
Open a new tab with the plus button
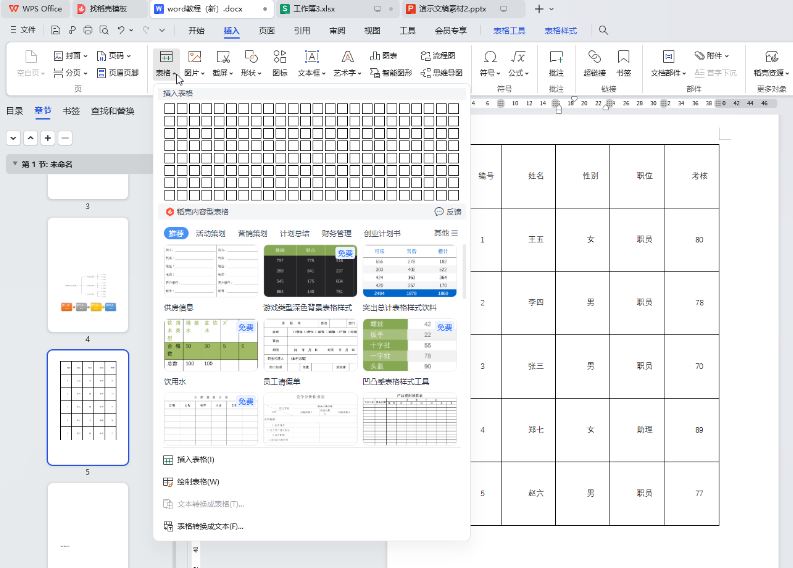tap(539, 9)
